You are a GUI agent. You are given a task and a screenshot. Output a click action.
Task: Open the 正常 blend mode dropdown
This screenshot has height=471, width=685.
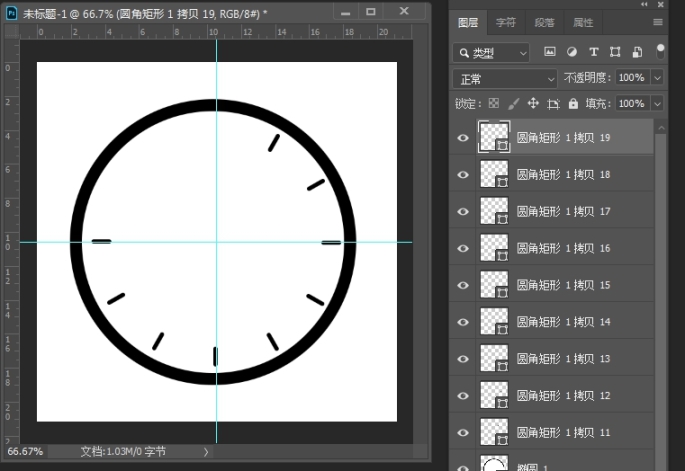tap(505, 78)
